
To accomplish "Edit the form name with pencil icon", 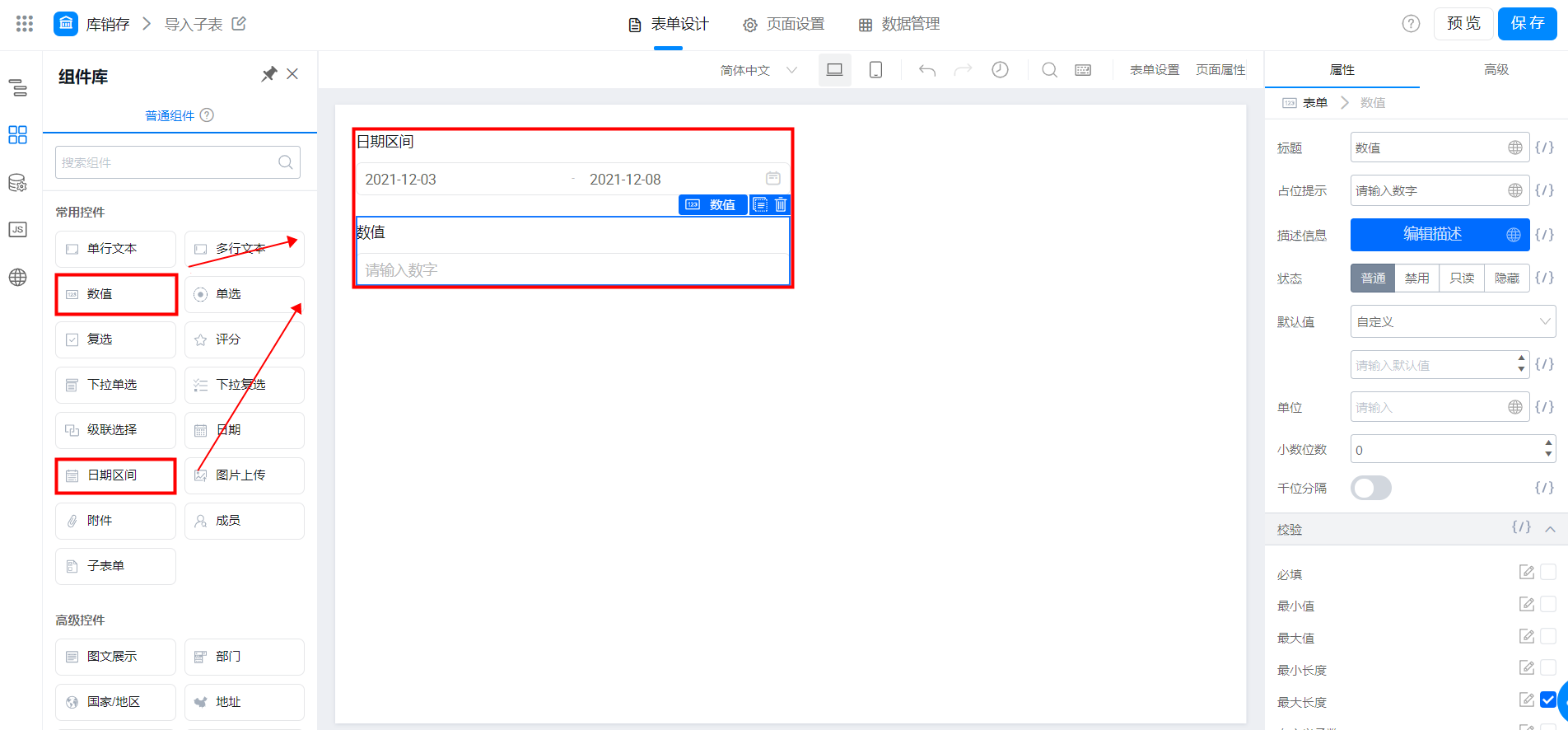I will pyautogui.click(x=239, y=24).
